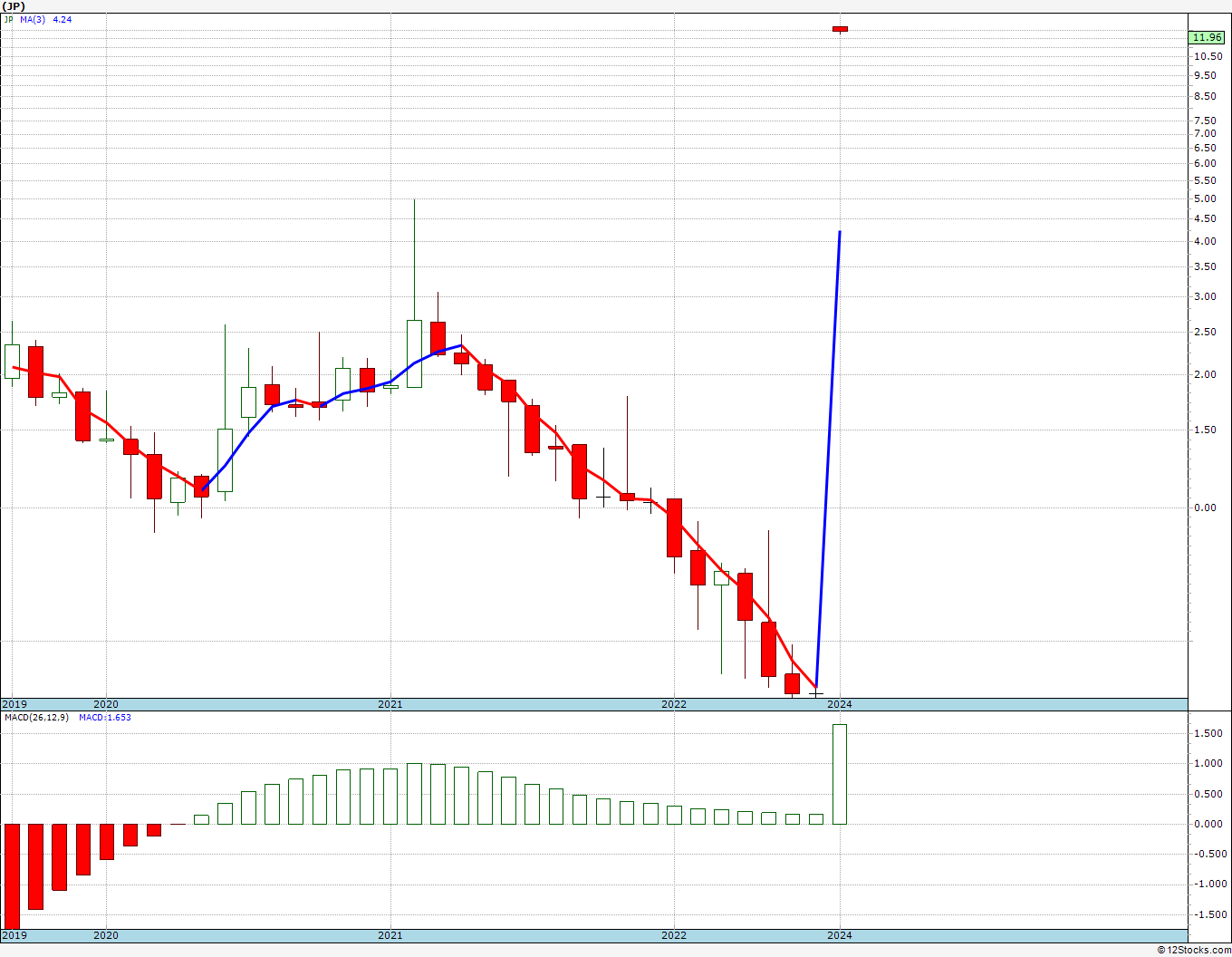The height and width of the screenshot is (957, 1232).
Task: Click the MACD:1.653 value label
Action: coord(105,717)
